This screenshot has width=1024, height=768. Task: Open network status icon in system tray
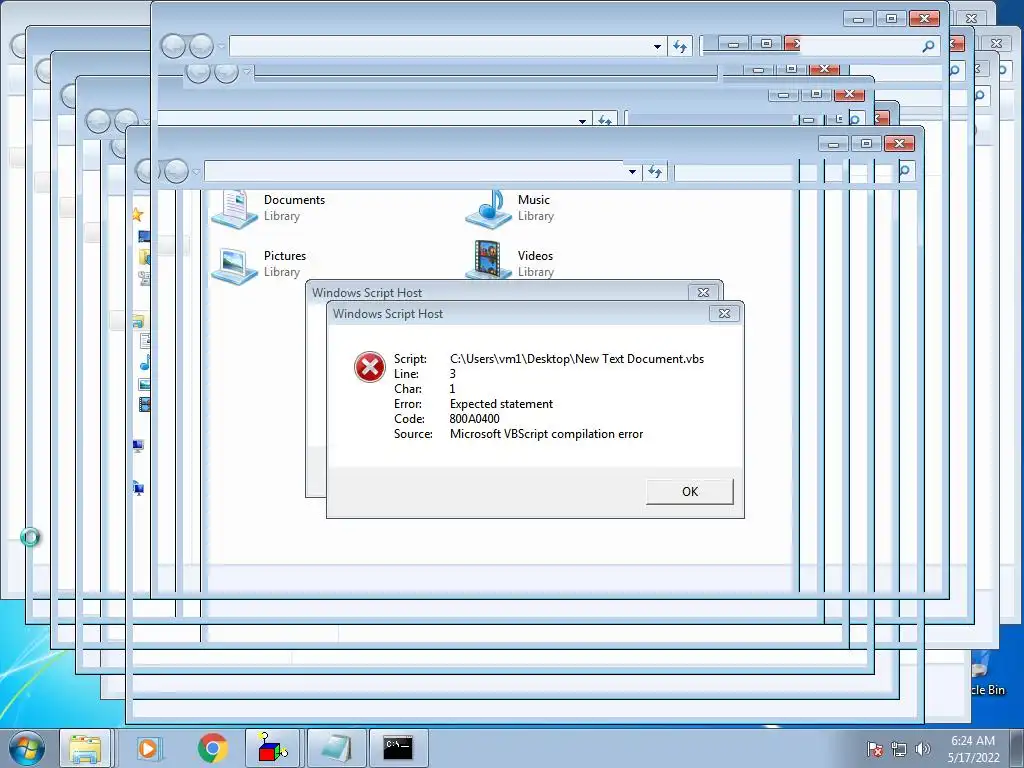[x=899, y=749]
